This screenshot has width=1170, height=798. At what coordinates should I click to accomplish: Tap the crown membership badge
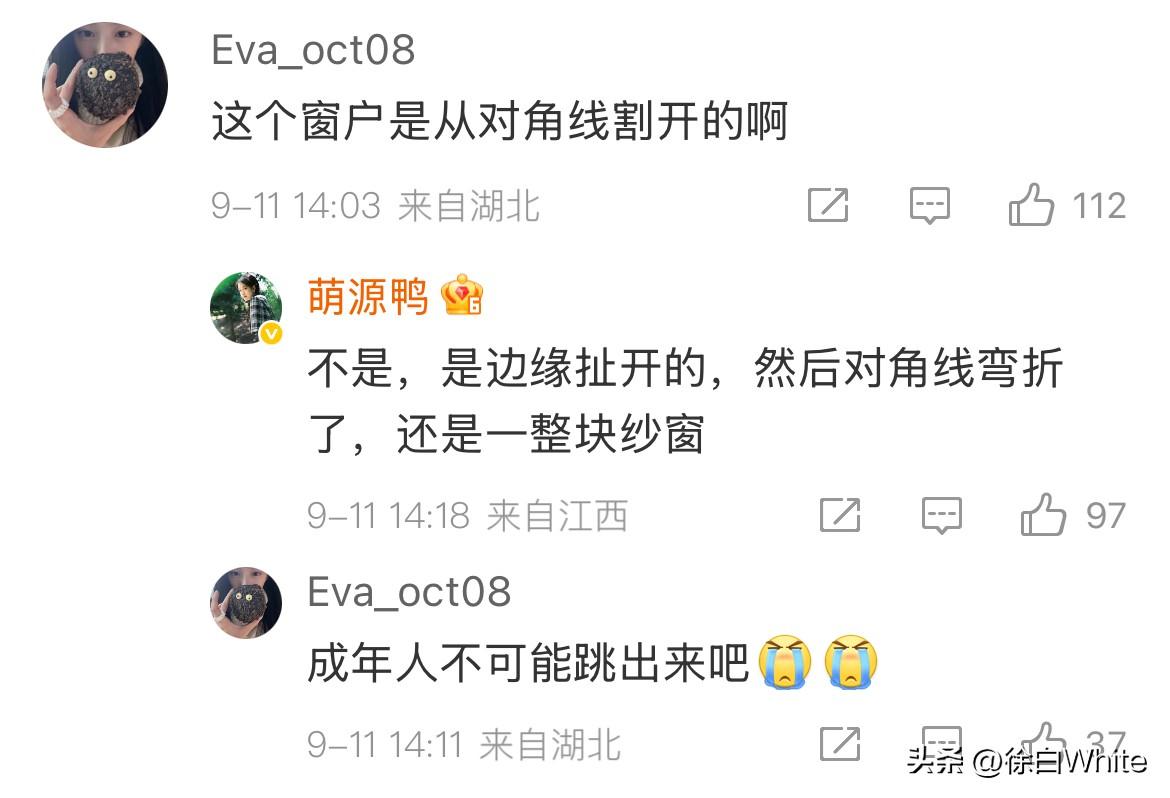pyautogui.click(x=462, y=296)
